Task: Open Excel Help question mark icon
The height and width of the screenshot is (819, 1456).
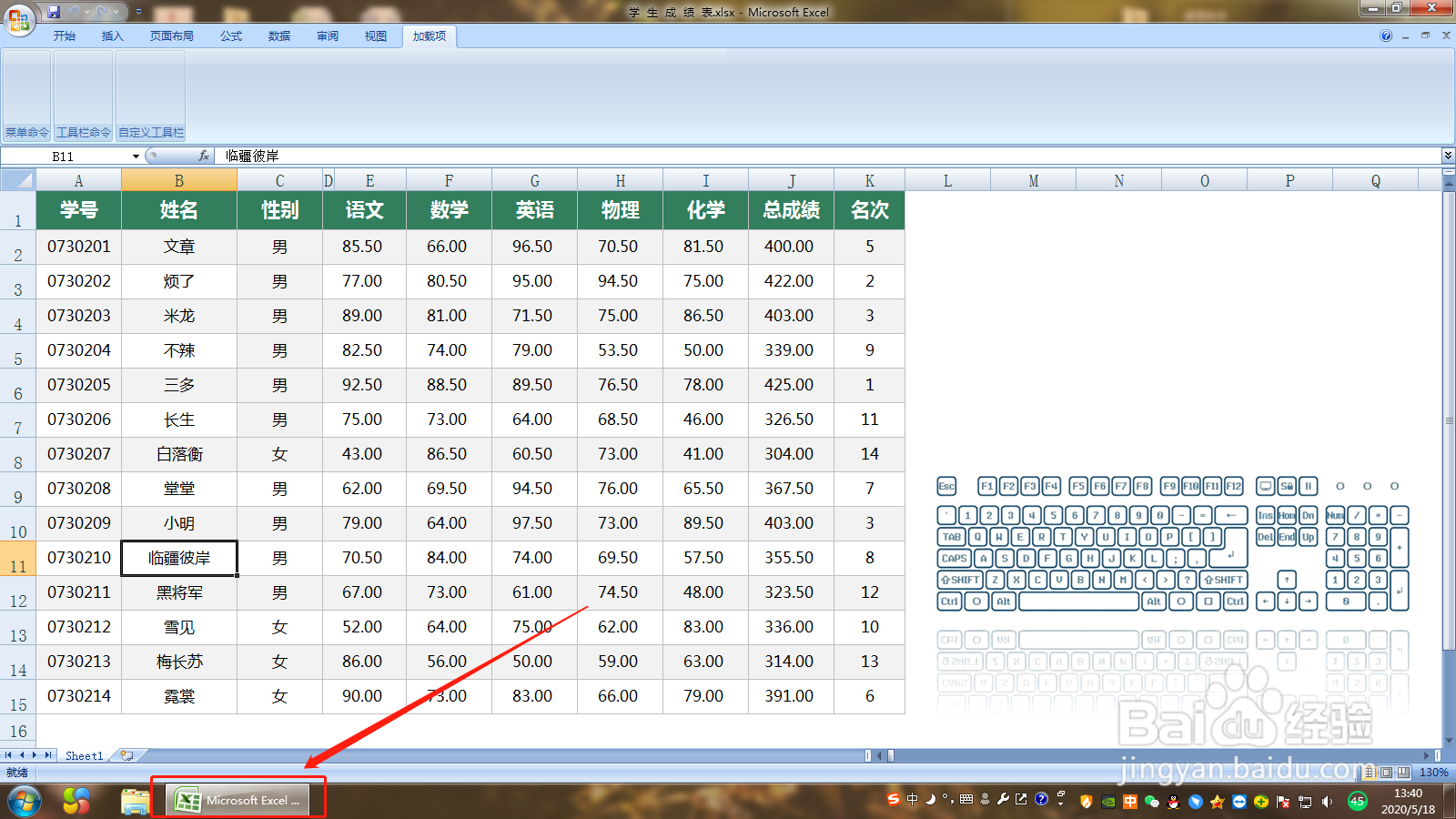Action: click(x=1386, y=36)
